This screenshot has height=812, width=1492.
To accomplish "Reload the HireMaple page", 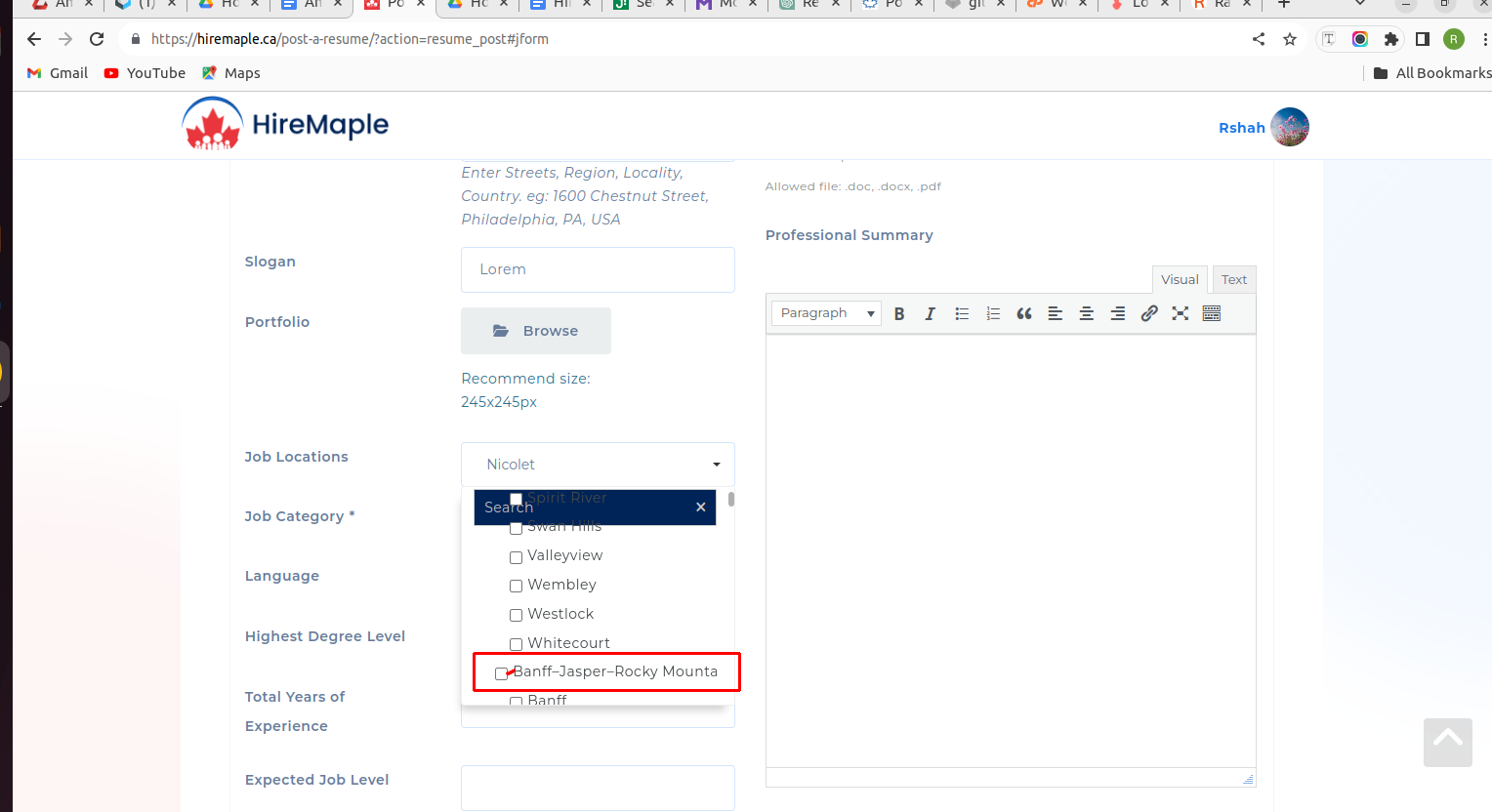I will (x=97, y=39).
